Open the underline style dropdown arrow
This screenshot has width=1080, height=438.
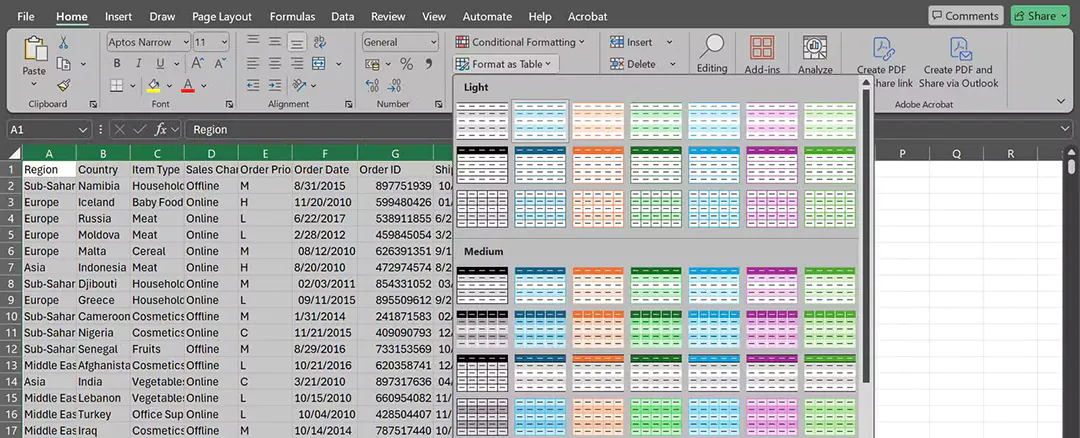(176, 64)
